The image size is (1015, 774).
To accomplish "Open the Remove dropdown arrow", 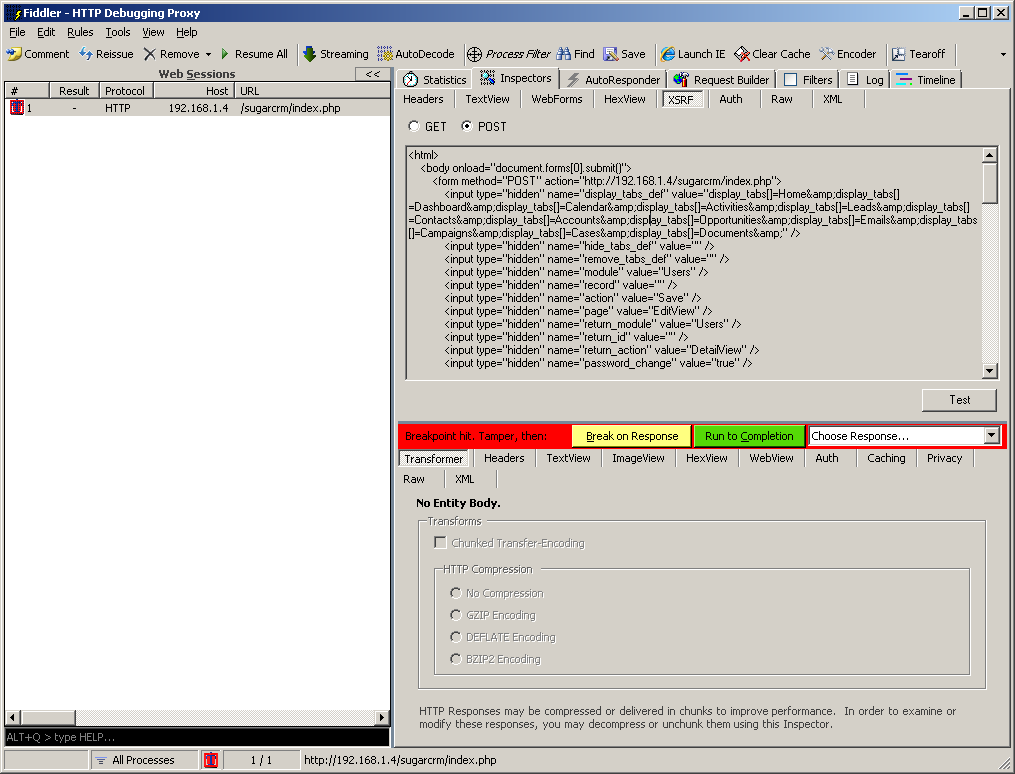I will tap(208, 54).
